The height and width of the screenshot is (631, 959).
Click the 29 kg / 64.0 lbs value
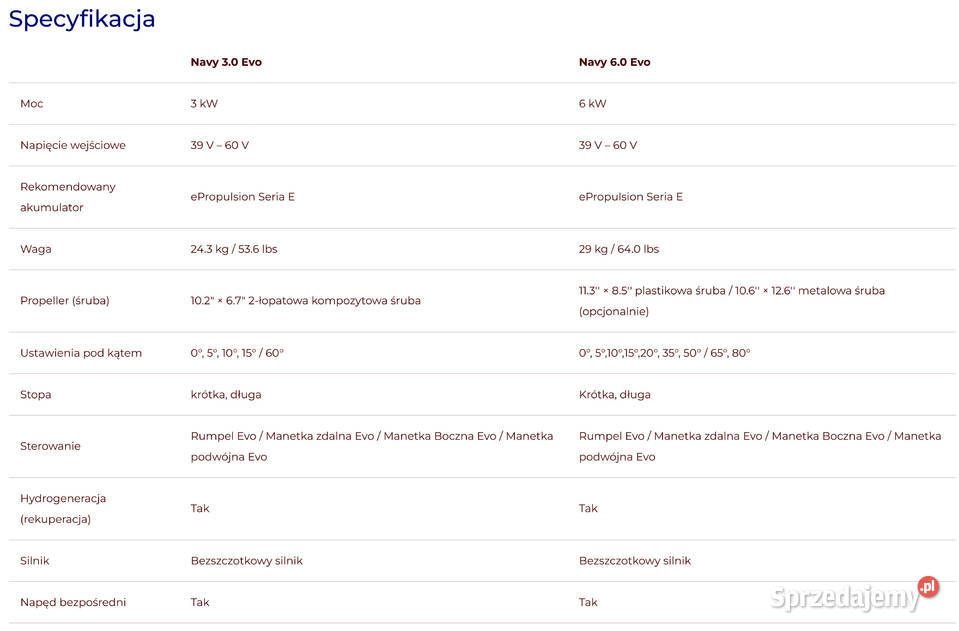coord(618,249)
